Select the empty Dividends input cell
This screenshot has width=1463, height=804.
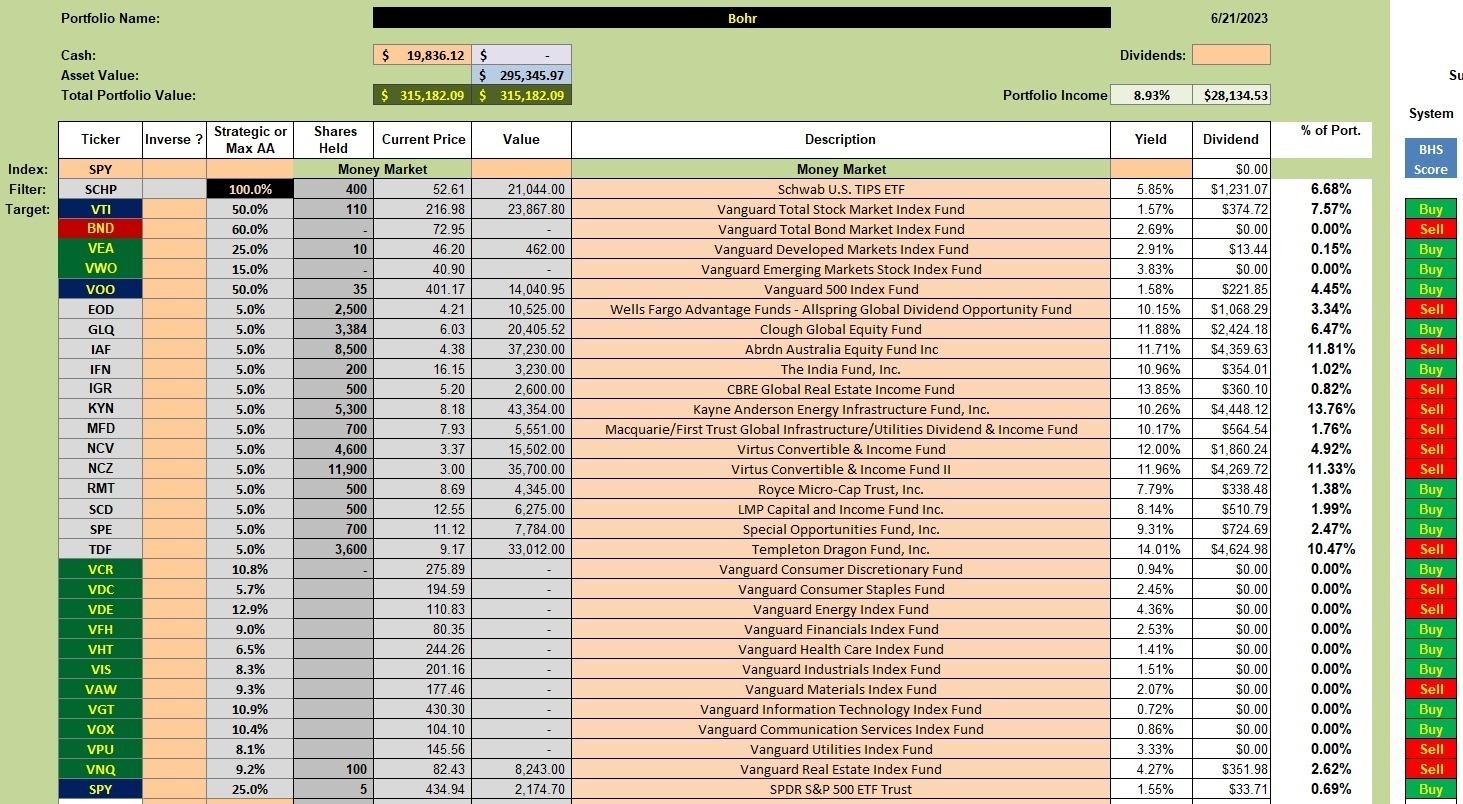pos(1231,55)
